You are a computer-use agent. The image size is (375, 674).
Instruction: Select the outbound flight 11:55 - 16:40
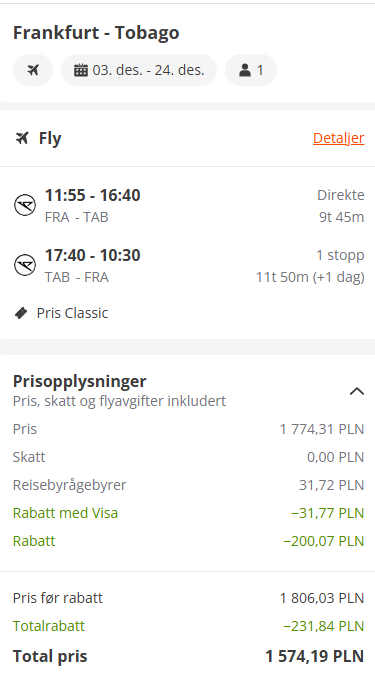click(x=189, y=205)
